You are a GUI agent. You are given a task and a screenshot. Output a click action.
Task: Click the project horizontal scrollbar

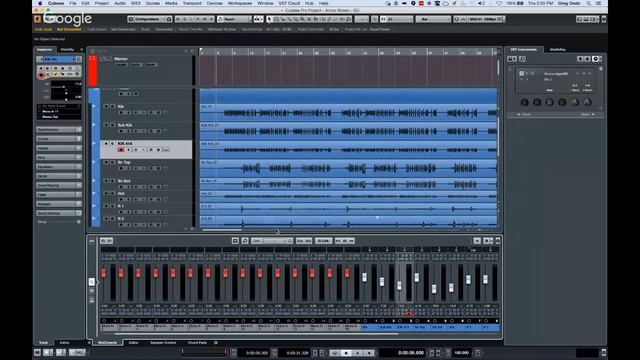click(222, 230)
